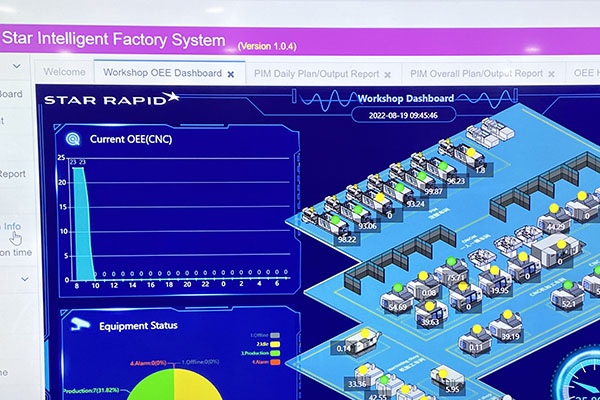Select the CNC machine labeled 39.63
This screenshot has width=600, height=400.
429,316
